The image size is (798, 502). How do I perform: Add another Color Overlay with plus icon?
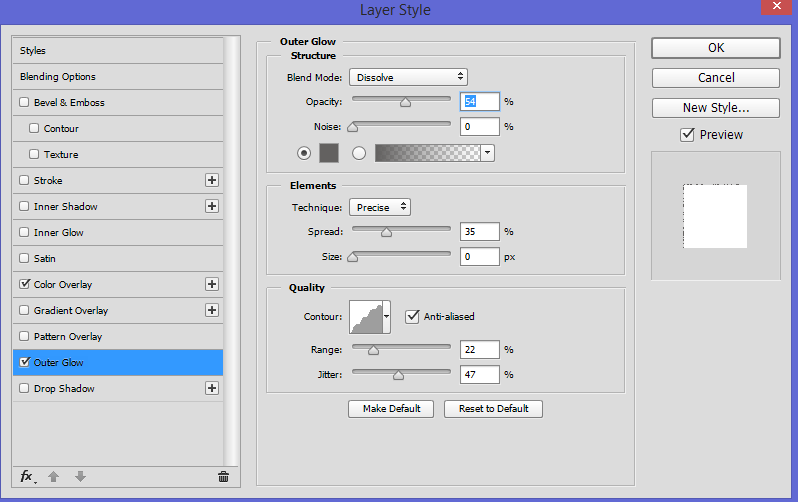[x=211, y=284]
